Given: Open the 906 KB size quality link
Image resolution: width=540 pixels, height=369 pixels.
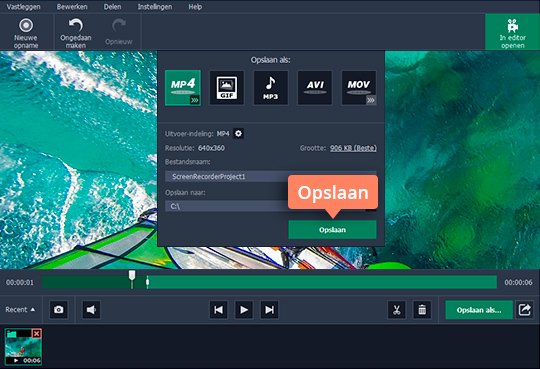Looking at the screenshot, I should point(353,148).
